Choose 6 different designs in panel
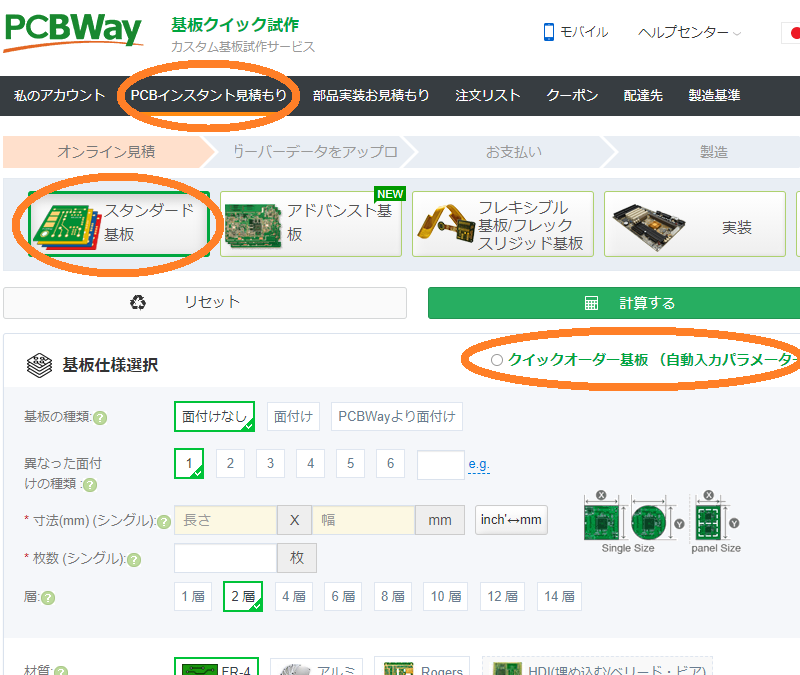Screen dimensions: 800x675 (x=390, y=463)
